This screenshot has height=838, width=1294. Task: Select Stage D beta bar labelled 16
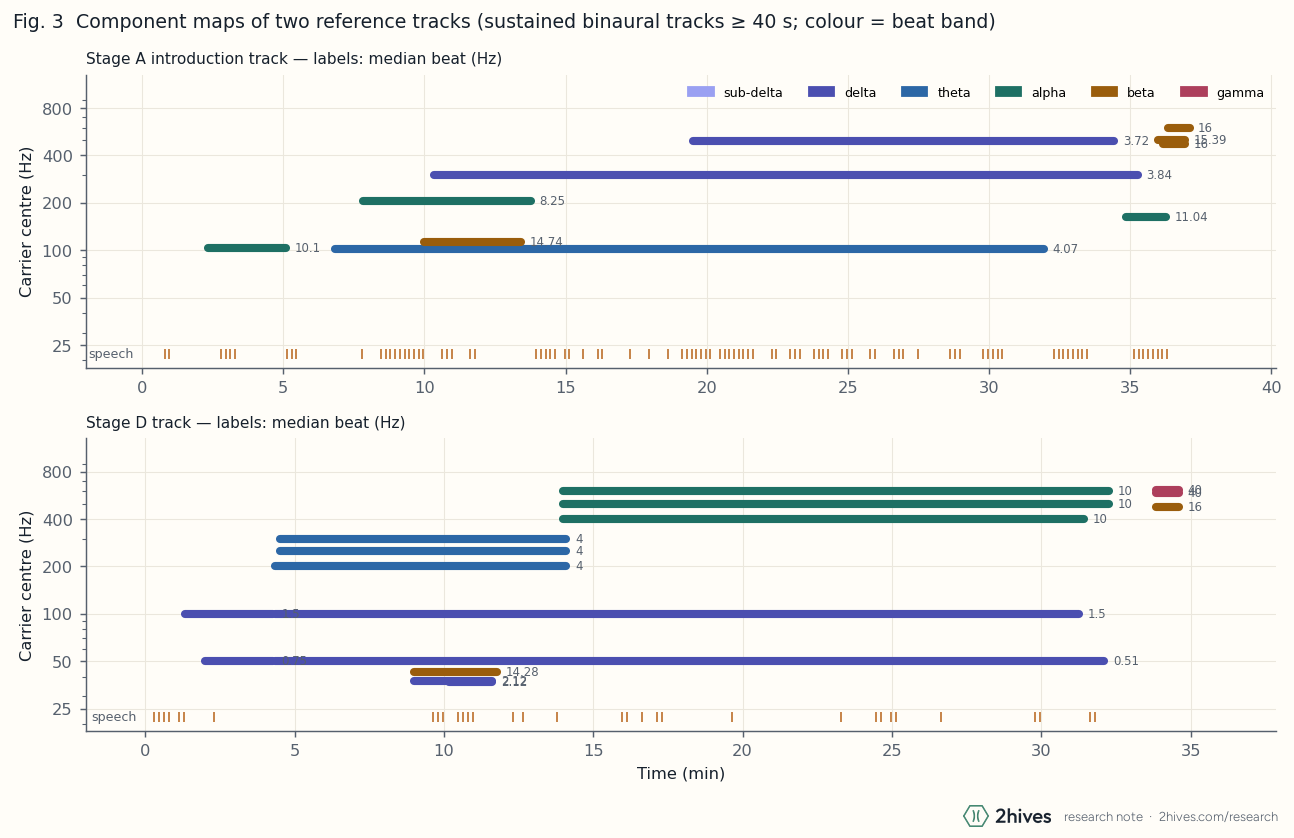[x=1167, y=507]
